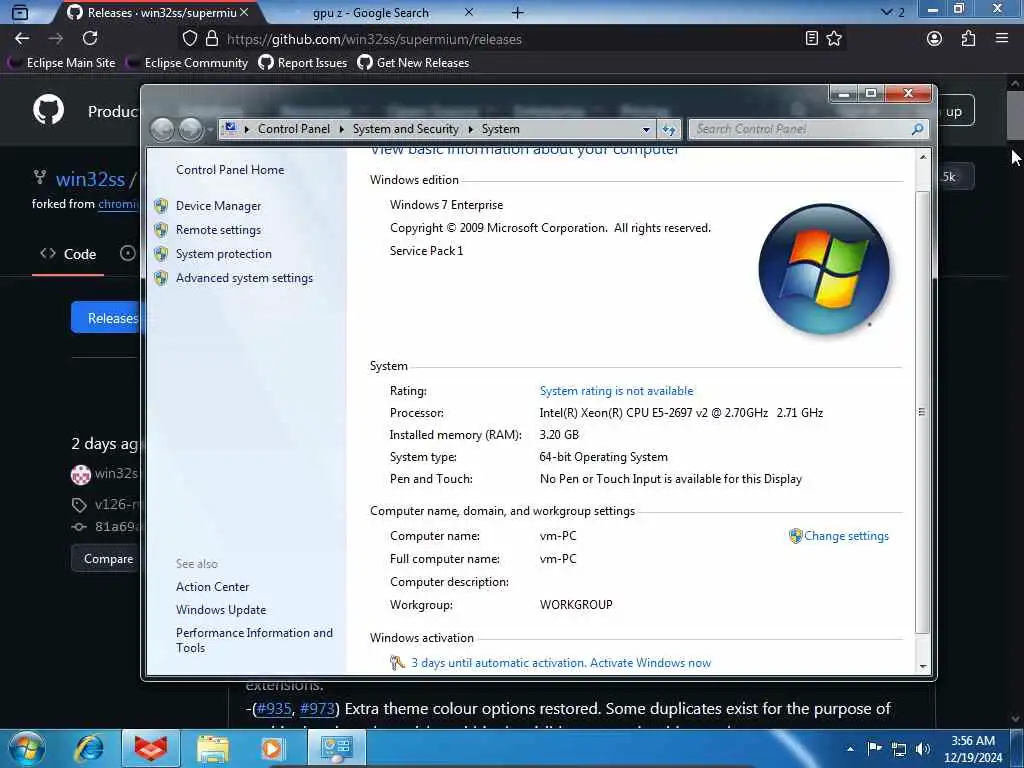Open issue #935 link
This screenshot has height=768, width=1024.
coord(274,709)
